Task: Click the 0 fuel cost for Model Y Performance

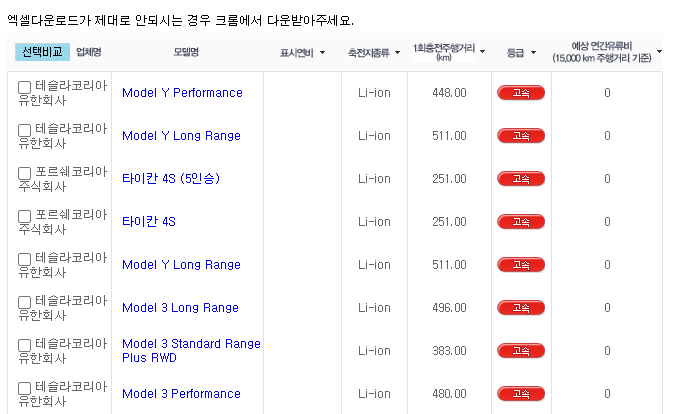Action: pyautogui.click(x=607, y=93)
